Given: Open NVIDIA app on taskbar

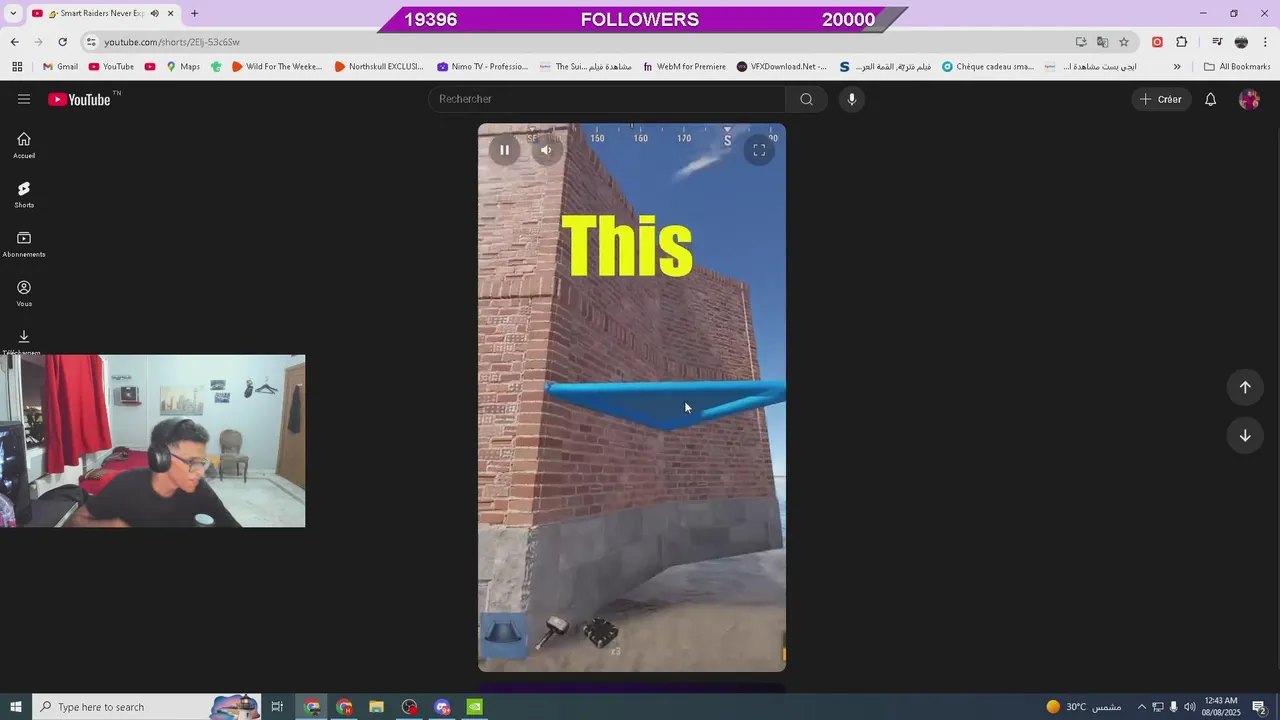Looking at the screenshot, I should click(475, 707).
